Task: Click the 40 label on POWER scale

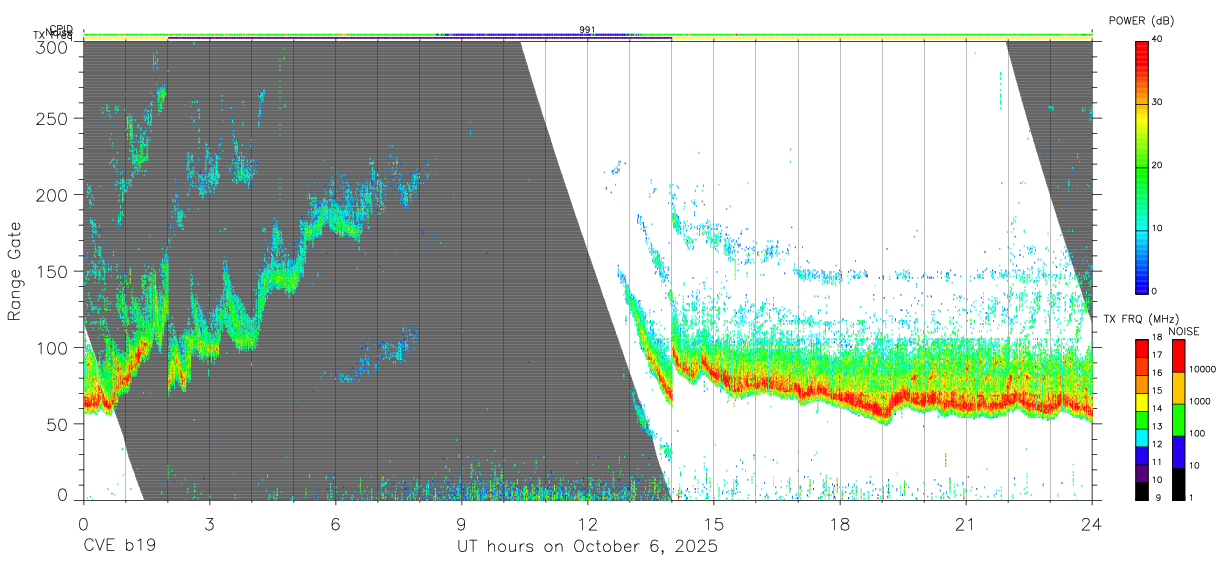Action: tap(1159, 40)
